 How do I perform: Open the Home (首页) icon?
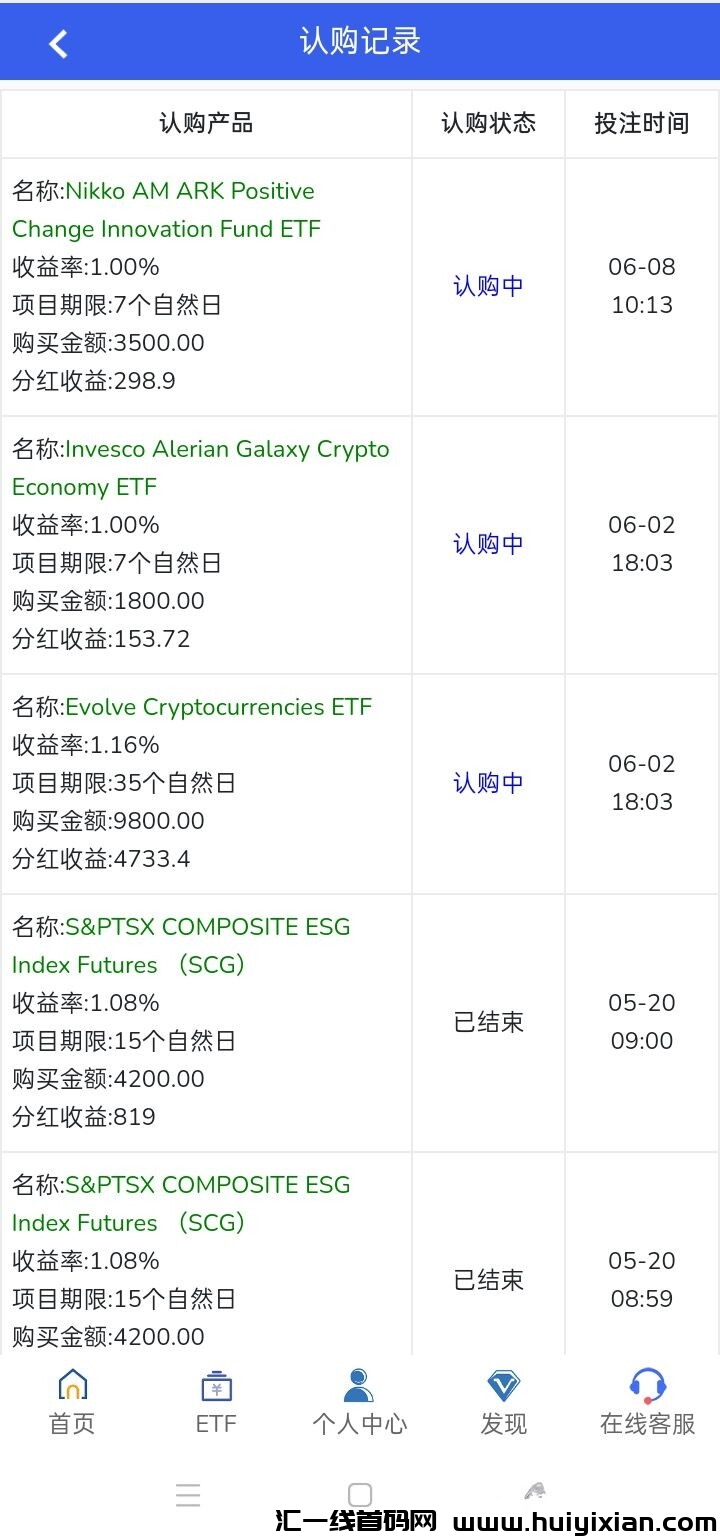72,1386
